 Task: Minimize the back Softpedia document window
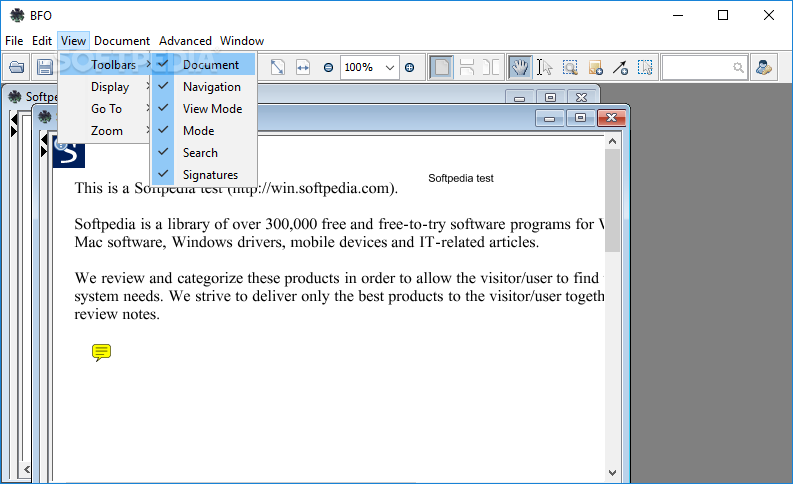click(519, 98)
